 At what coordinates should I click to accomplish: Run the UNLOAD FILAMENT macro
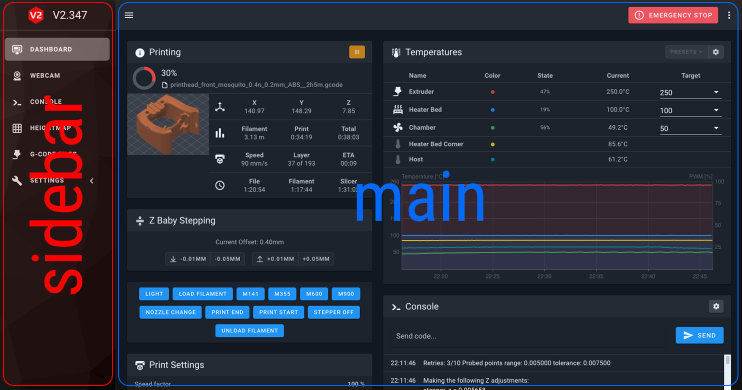[x=249, y=331]
